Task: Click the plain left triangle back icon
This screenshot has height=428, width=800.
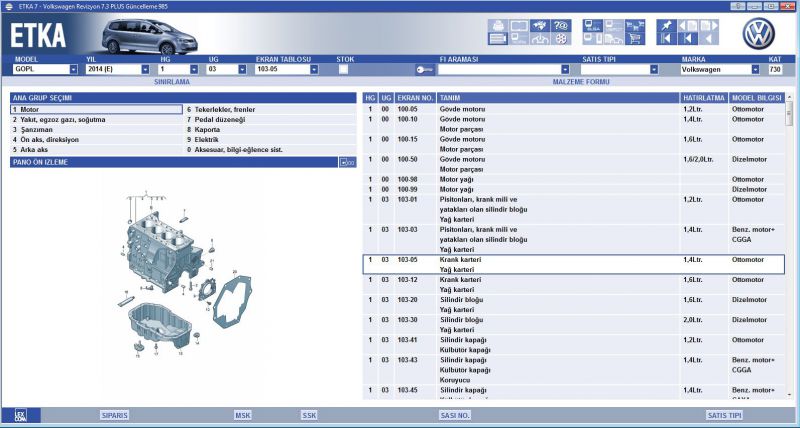Action: pos(708,39)
